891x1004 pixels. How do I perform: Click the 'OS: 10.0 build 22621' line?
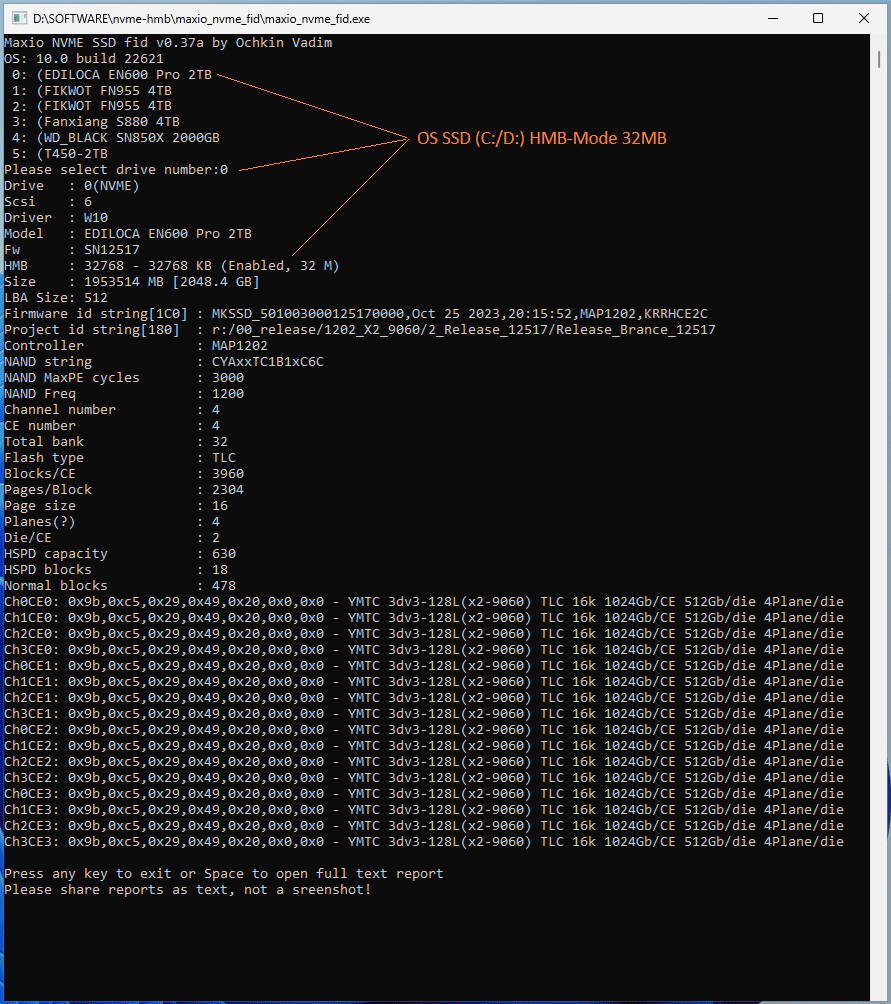(84, 58)
